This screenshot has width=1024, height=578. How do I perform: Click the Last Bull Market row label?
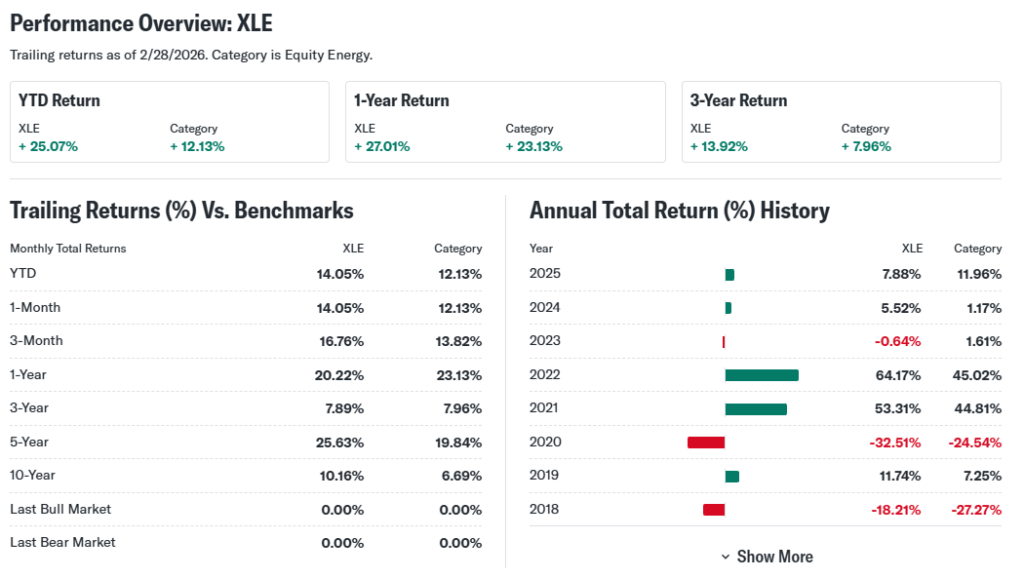(x=60, y=509)
